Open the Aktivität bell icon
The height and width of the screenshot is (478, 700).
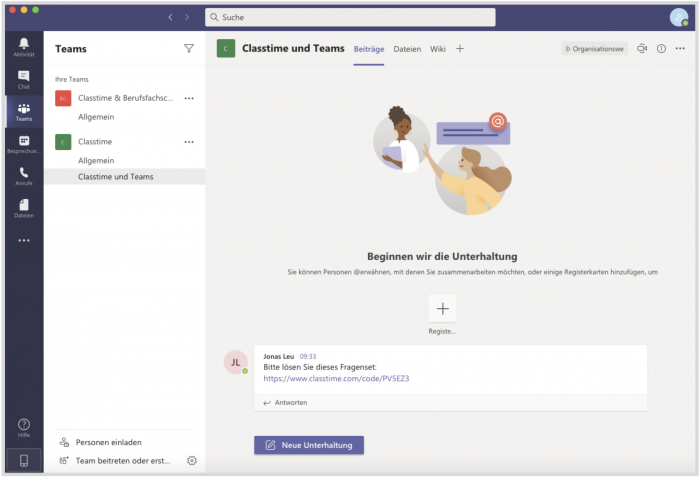pyautogui.click(x=24, y=47)
